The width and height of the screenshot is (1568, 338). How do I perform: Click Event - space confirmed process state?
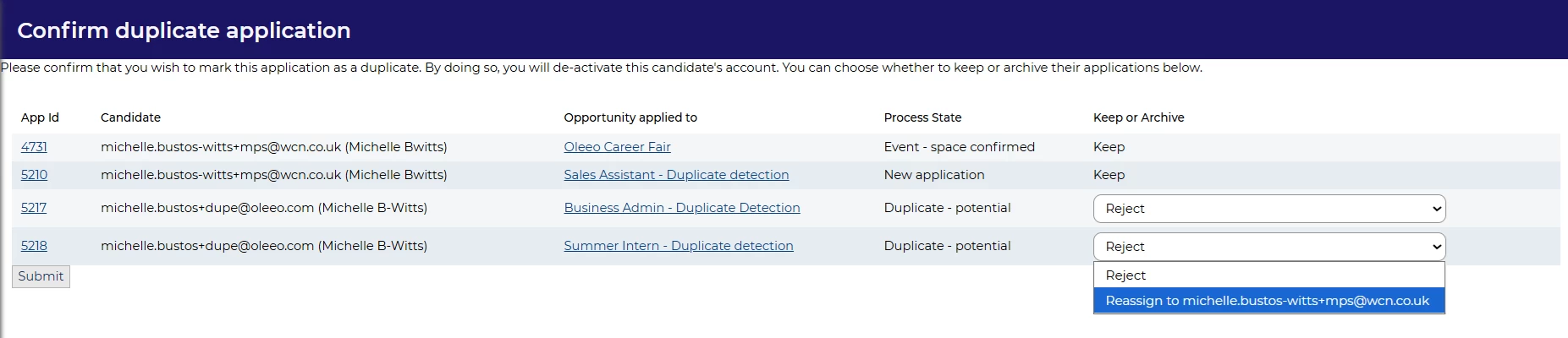point(959,147)
